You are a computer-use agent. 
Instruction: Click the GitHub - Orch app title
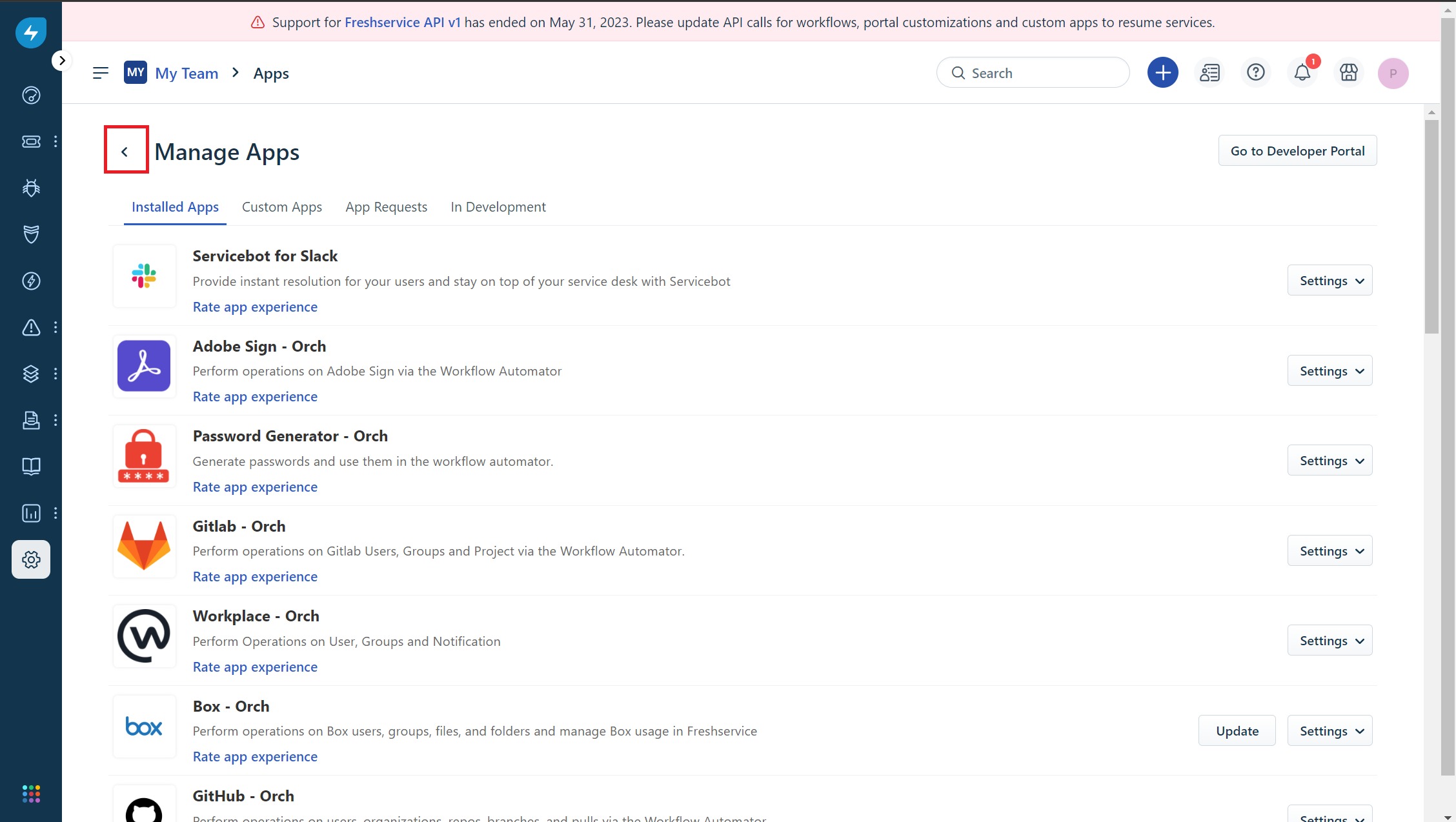[x=243, y=796]
